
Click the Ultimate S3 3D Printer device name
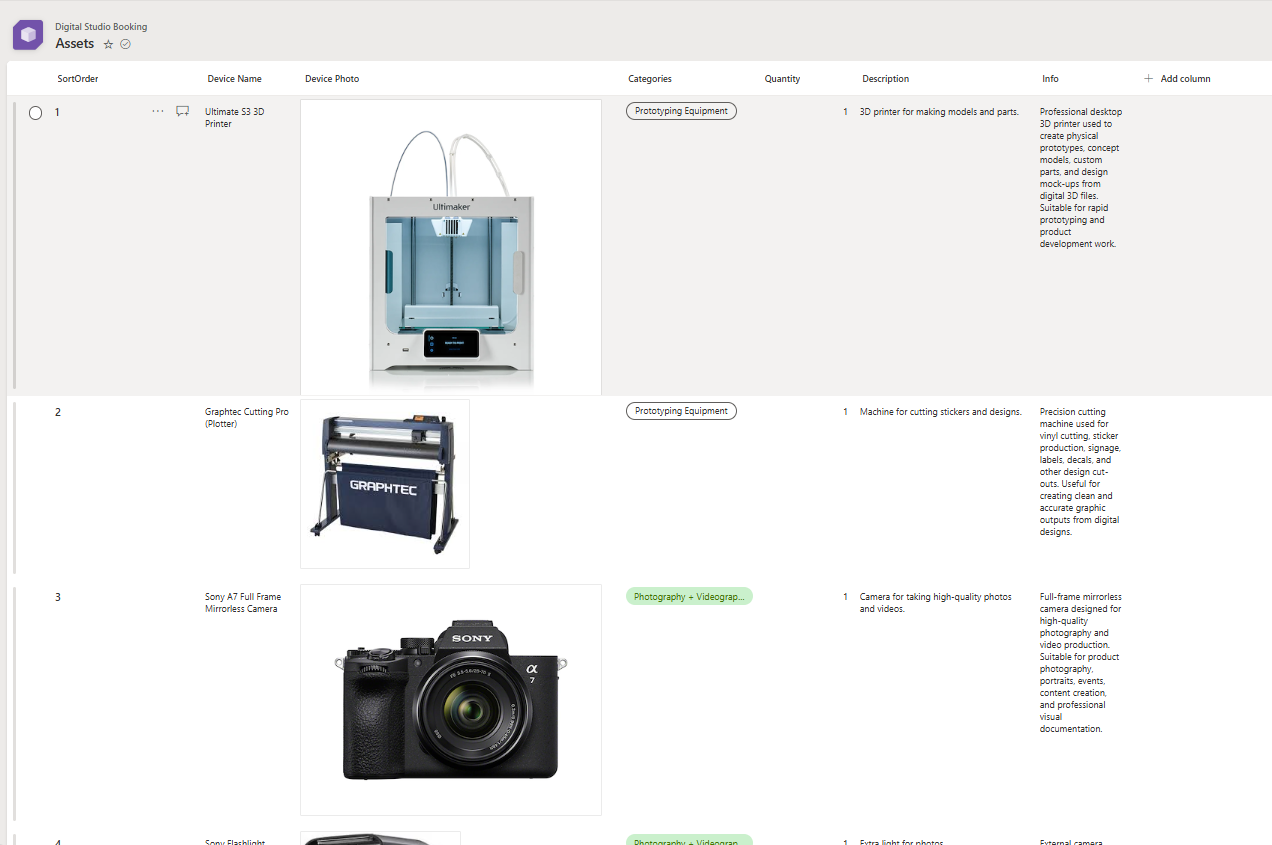pos(235,118)
